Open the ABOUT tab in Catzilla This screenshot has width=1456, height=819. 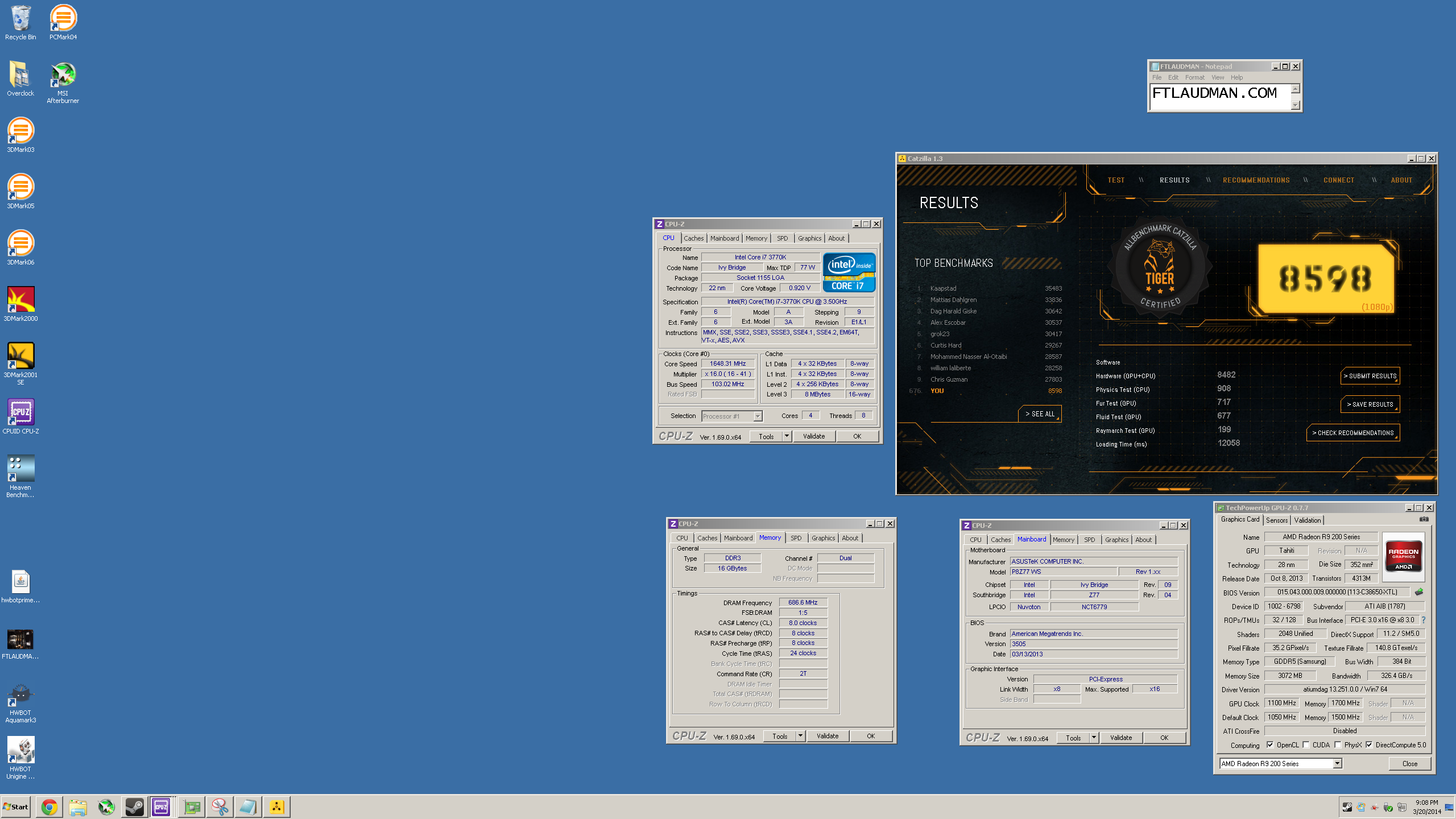tap(1401, 180)
